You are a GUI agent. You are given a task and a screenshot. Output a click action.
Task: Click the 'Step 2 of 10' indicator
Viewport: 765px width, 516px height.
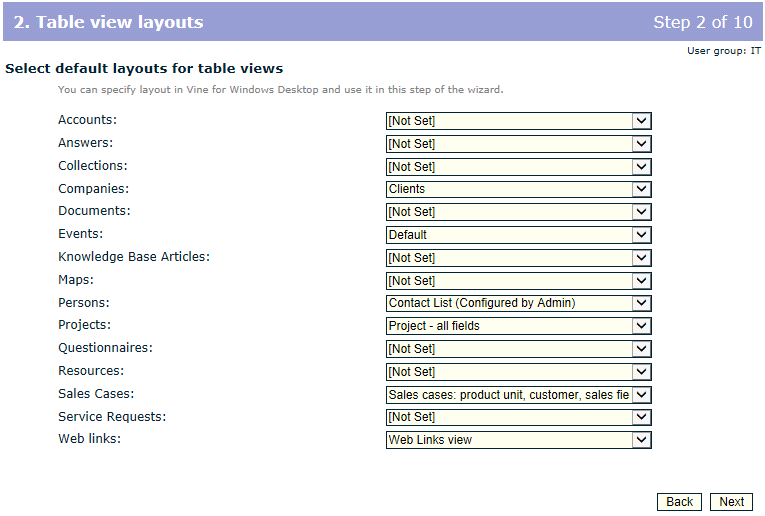point(703,22)
